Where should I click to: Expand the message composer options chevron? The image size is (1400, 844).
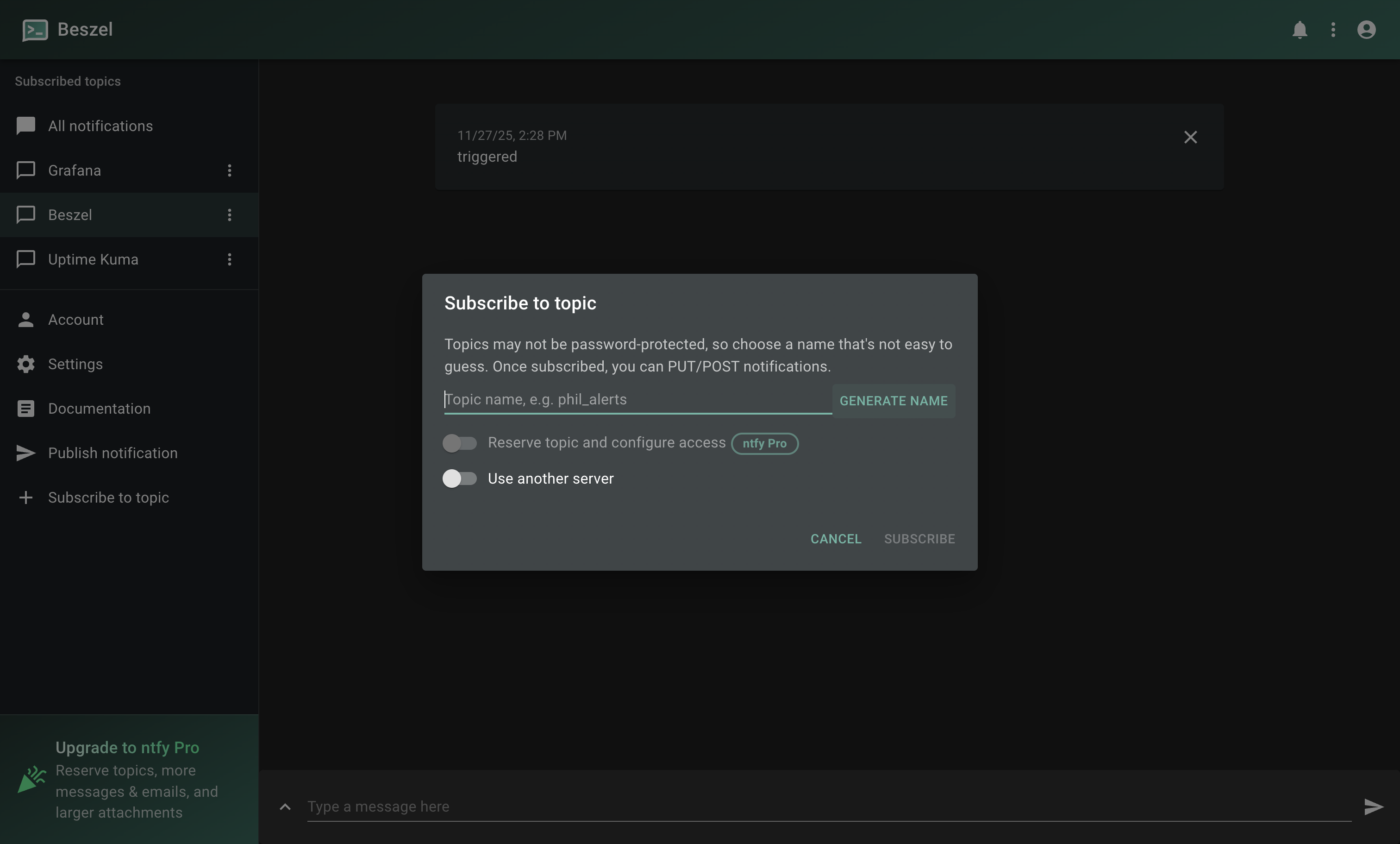[284, 807]
